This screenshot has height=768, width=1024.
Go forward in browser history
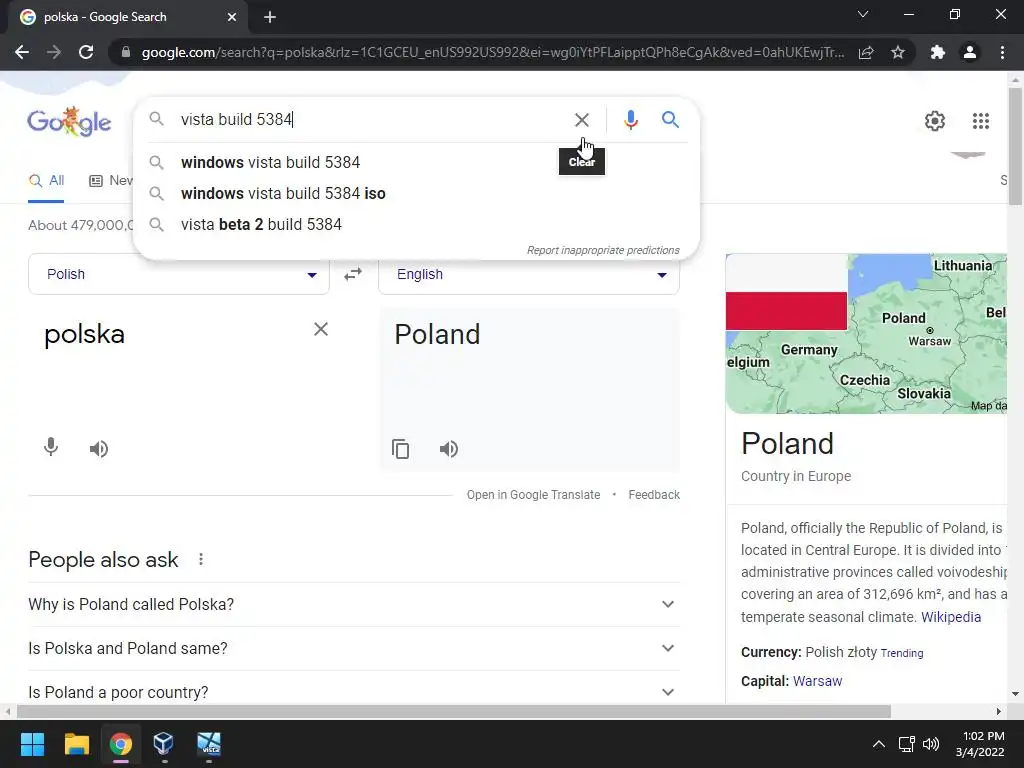(x=54, y=52)
